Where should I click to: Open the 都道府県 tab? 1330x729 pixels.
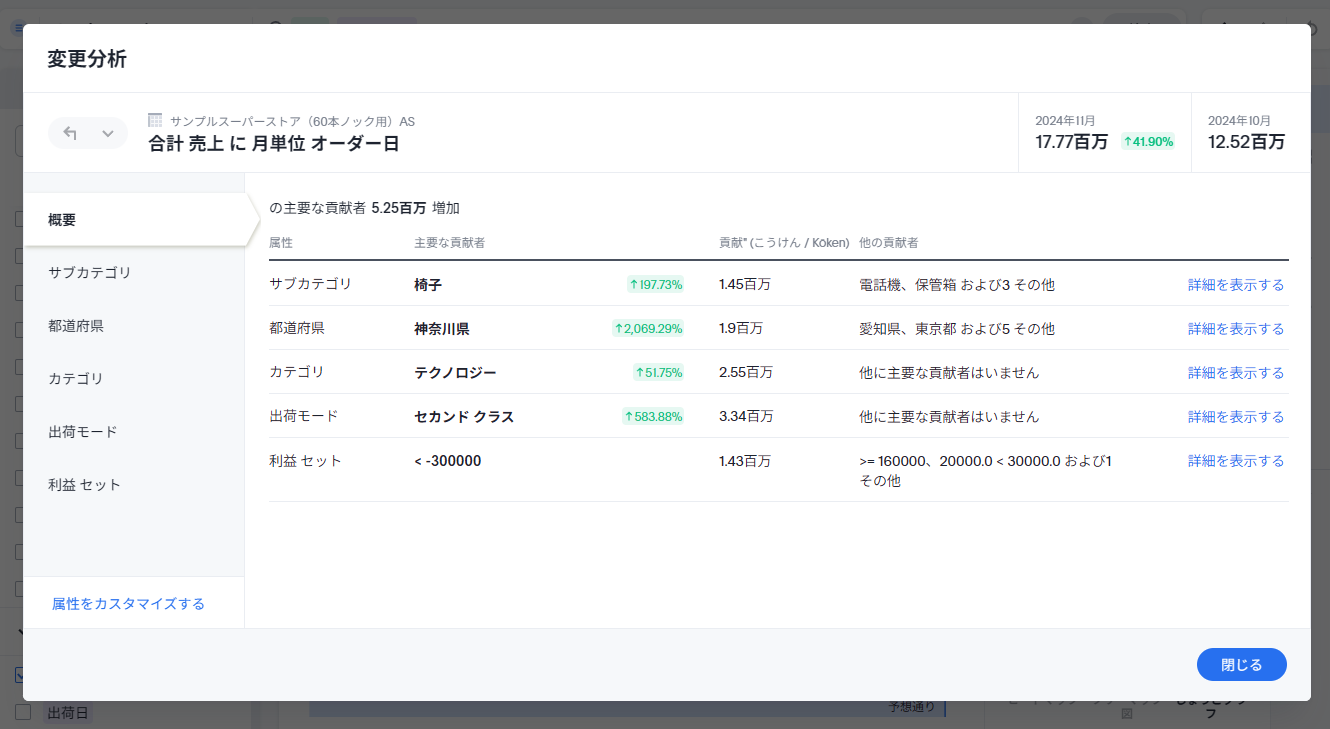coord(76,326)
